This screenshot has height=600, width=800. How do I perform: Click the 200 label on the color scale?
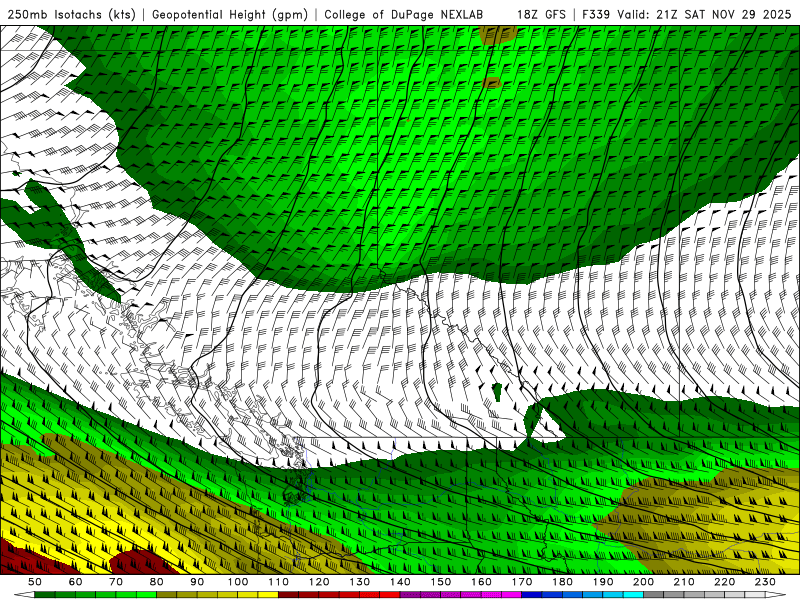pyautogui.click(x=643, y=582)
